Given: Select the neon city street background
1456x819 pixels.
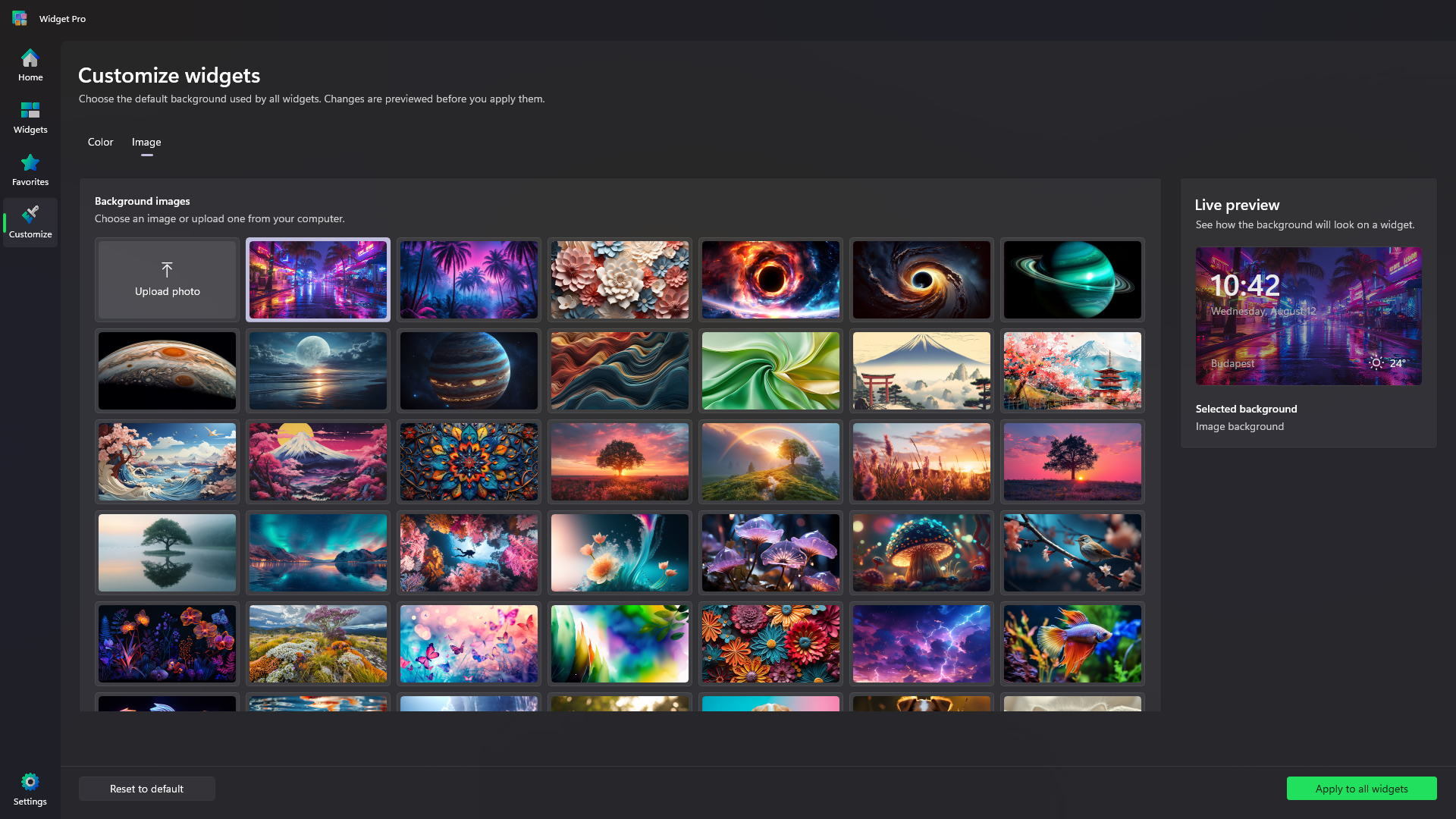Looking at the screenshot, I should (318, 280).
